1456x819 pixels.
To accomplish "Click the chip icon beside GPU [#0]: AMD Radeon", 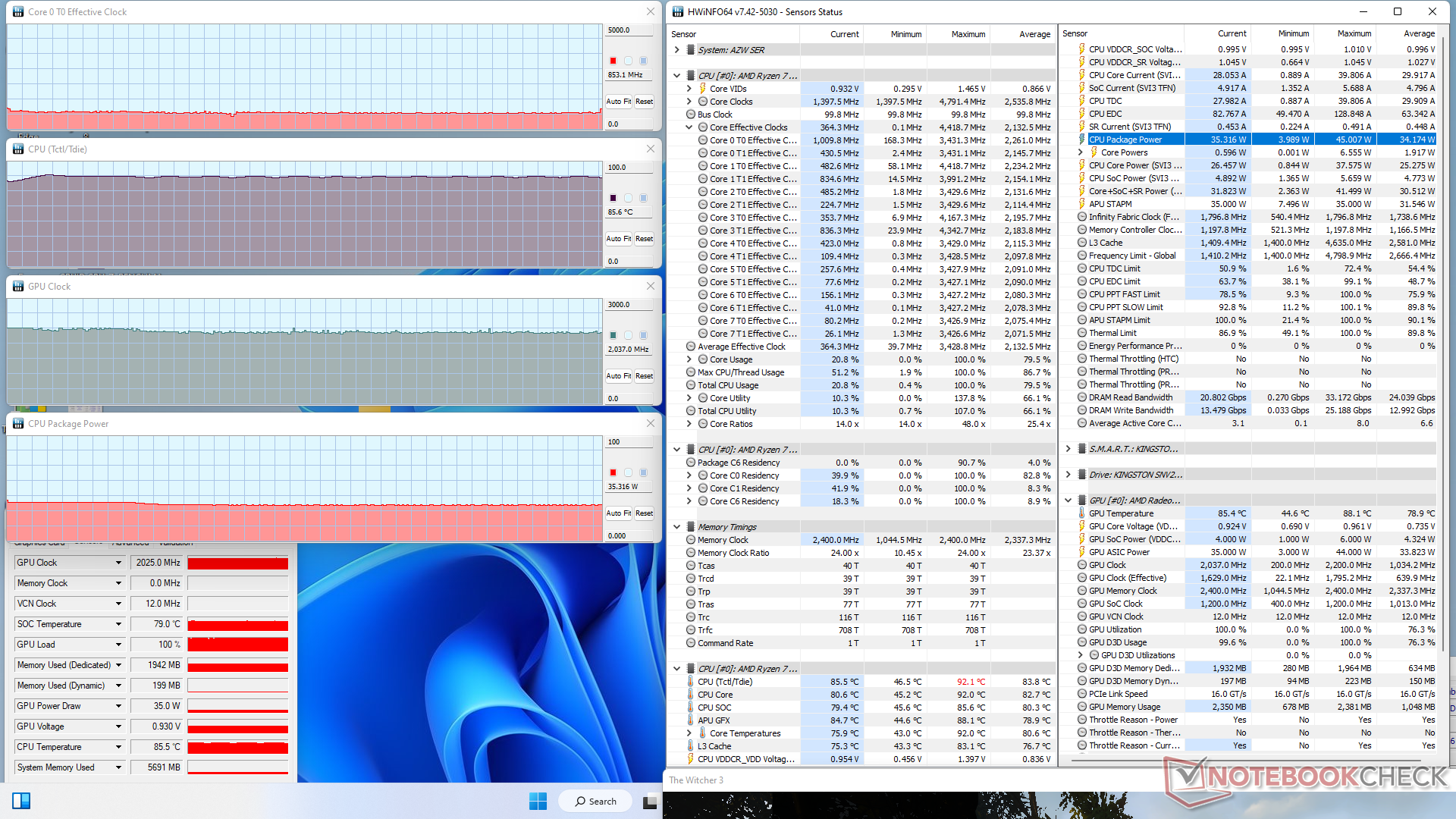I will click(x=1082, y=500).
